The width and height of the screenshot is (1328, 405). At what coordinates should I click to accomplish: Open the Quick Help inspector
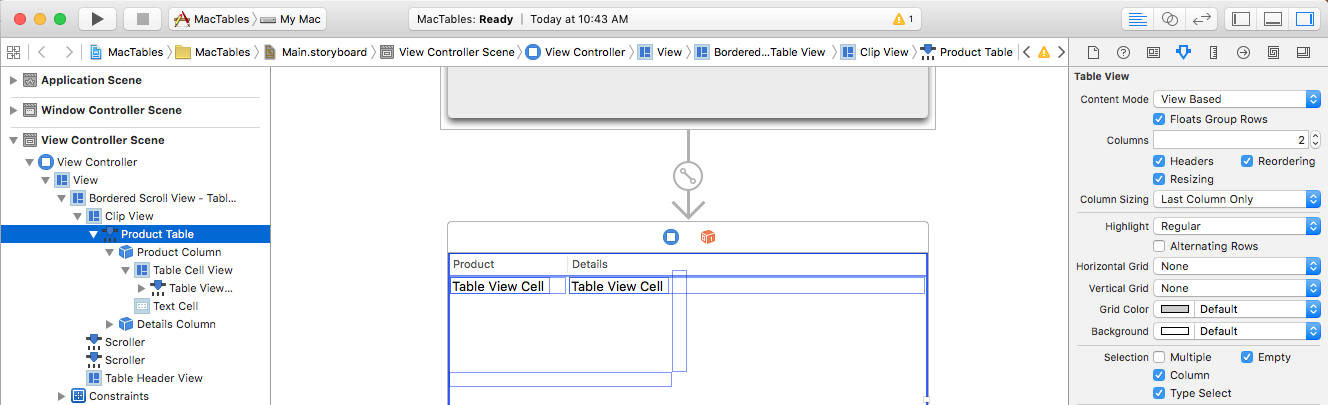(1123, 52)
